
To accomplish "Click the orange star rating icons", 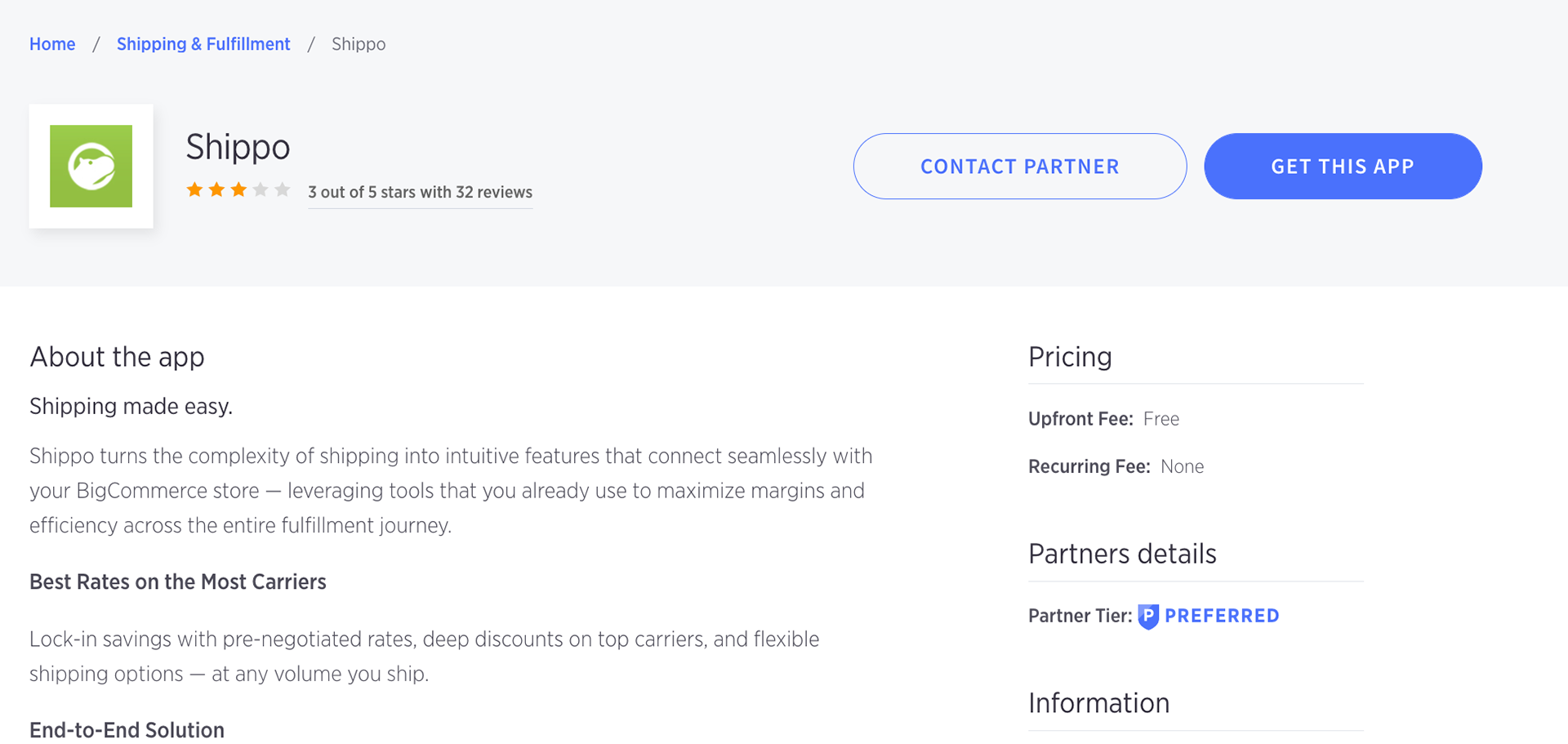I will coord(238,190).
